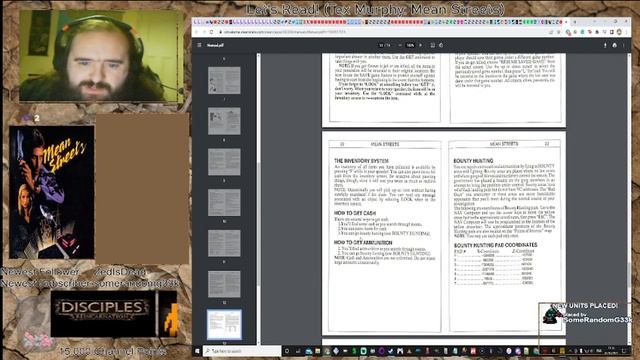The width and height of the screenshot is (640, 360).
Task: Click the browser profile avatar icon
Action: 619,32
